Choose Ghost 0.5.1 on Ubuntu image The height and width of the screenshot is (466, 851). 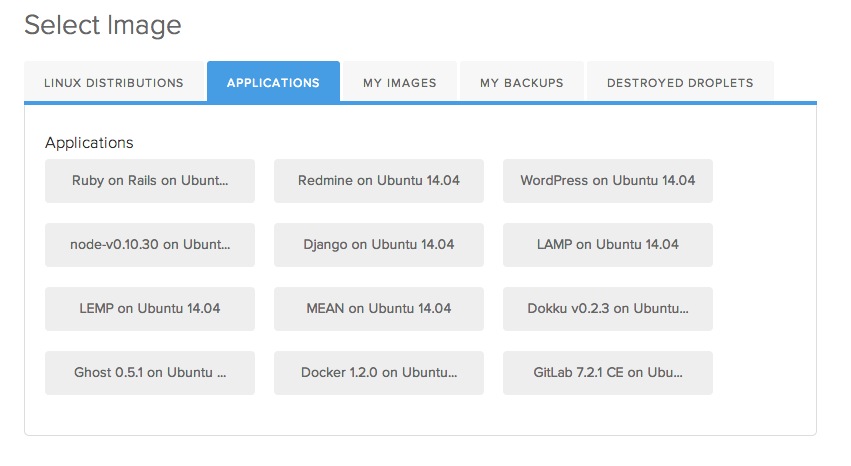tap(150, 373)
